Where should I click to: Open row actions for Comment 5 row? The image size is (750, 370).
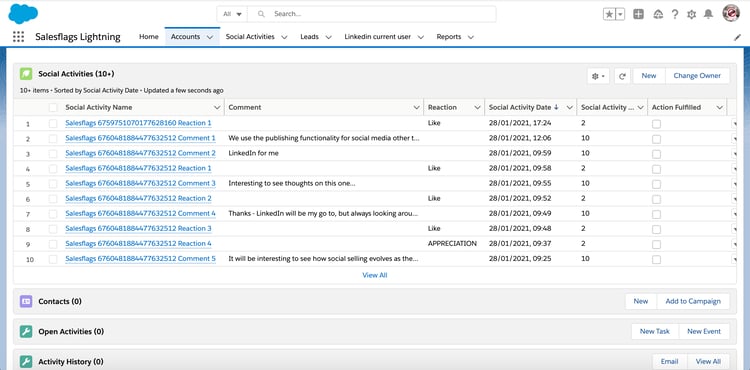click(x=734, y=259)
